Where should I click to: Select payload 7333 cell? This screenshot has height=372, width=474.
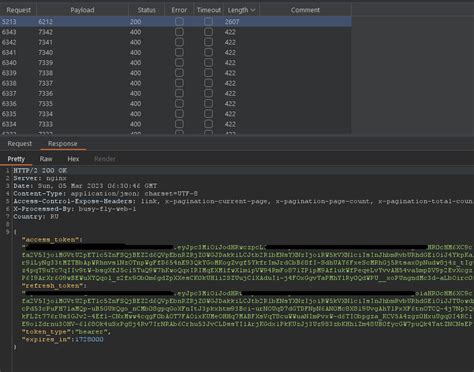(45, 124)
